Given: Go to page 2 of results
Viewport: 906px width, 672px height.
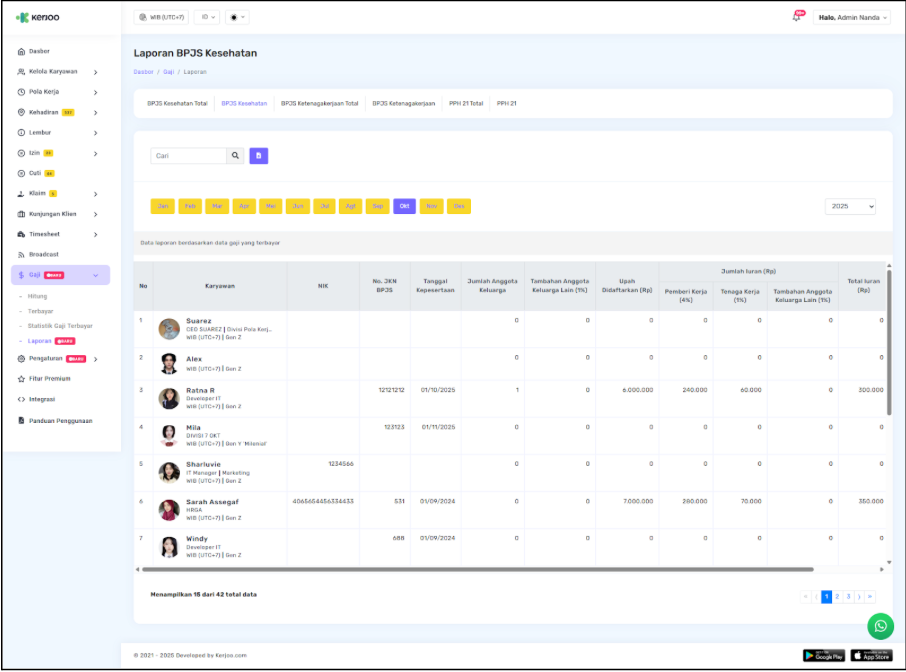Looking at the screenshot, I should [x=838, y=596].
